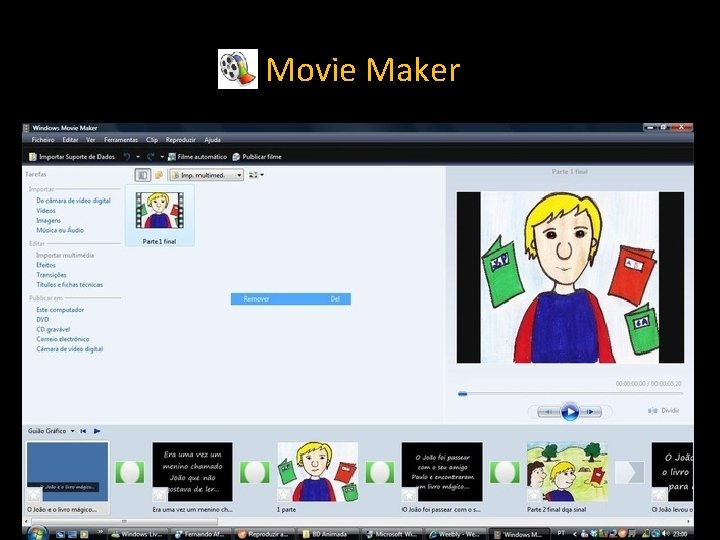
Task: Open the Imp. multimed. location dropdown
Action: [206, 175]
